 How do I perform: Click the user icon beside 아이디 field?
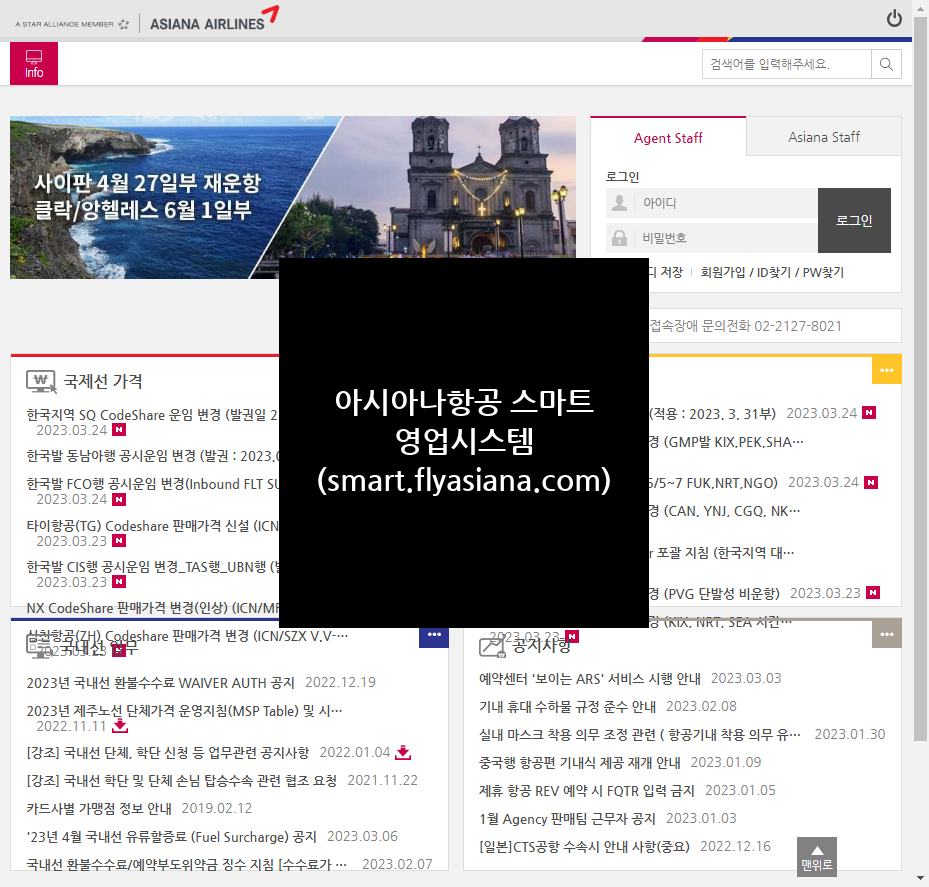tap(620, 203)
